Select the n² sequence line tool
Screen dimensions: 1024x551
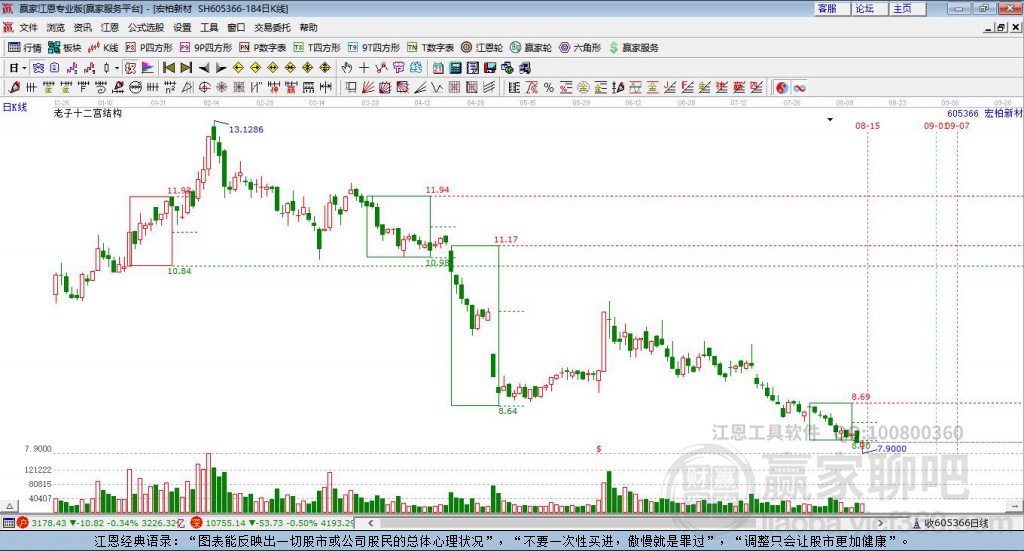(x=170, y=87)
